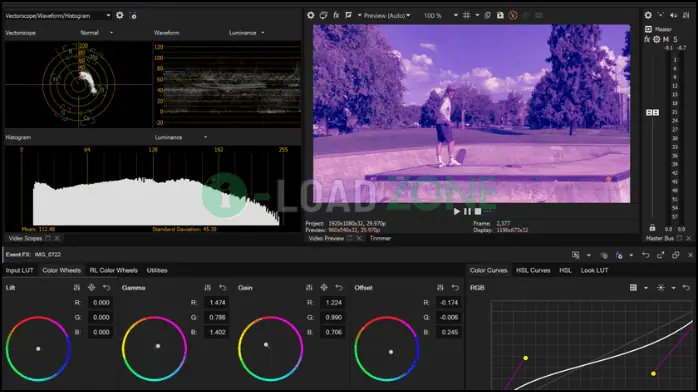
Task: Select the Color Wheels tab
Action: [61, 270]
